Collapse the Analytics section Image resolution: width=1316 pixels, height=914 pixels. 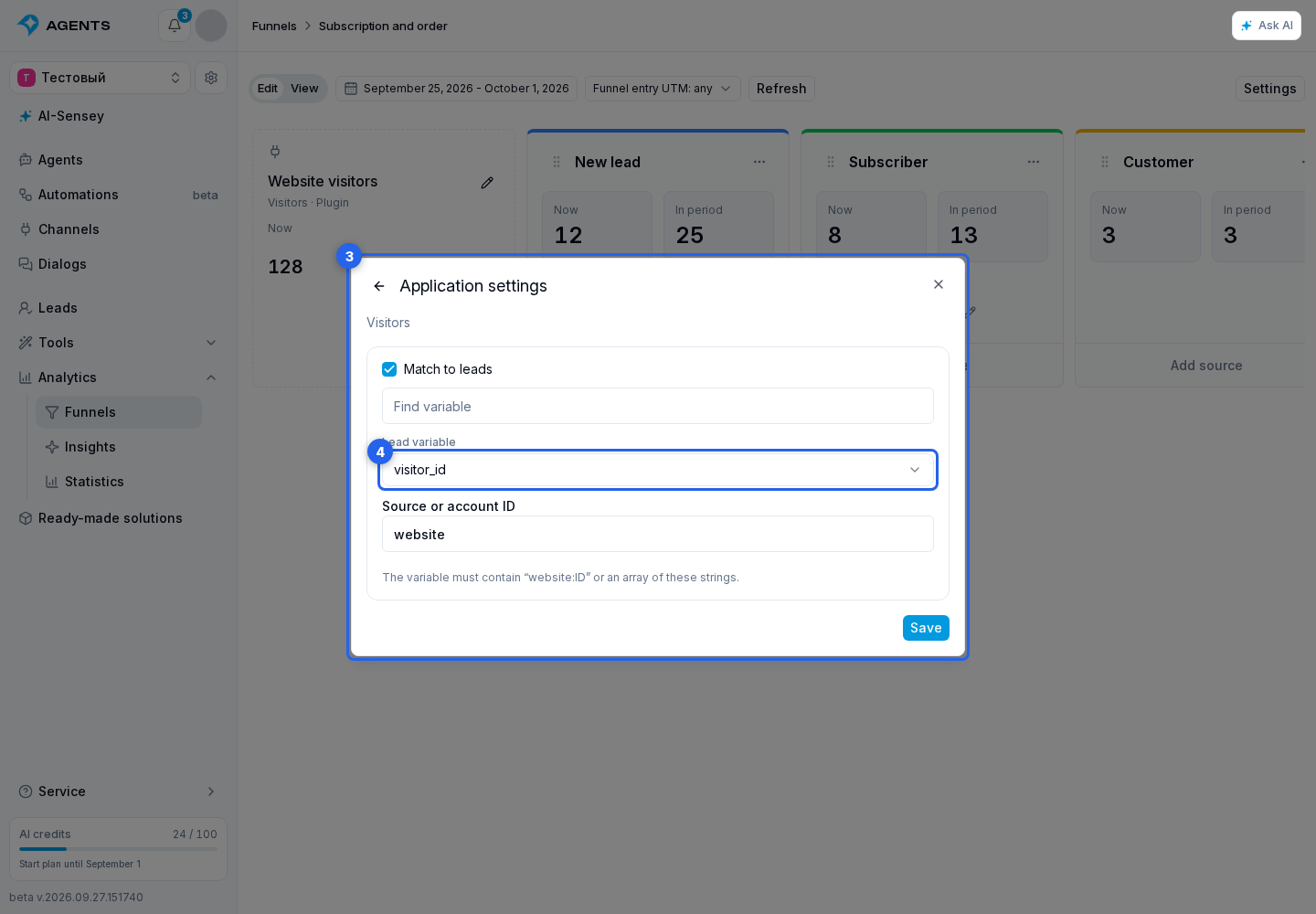pos(119,377)
